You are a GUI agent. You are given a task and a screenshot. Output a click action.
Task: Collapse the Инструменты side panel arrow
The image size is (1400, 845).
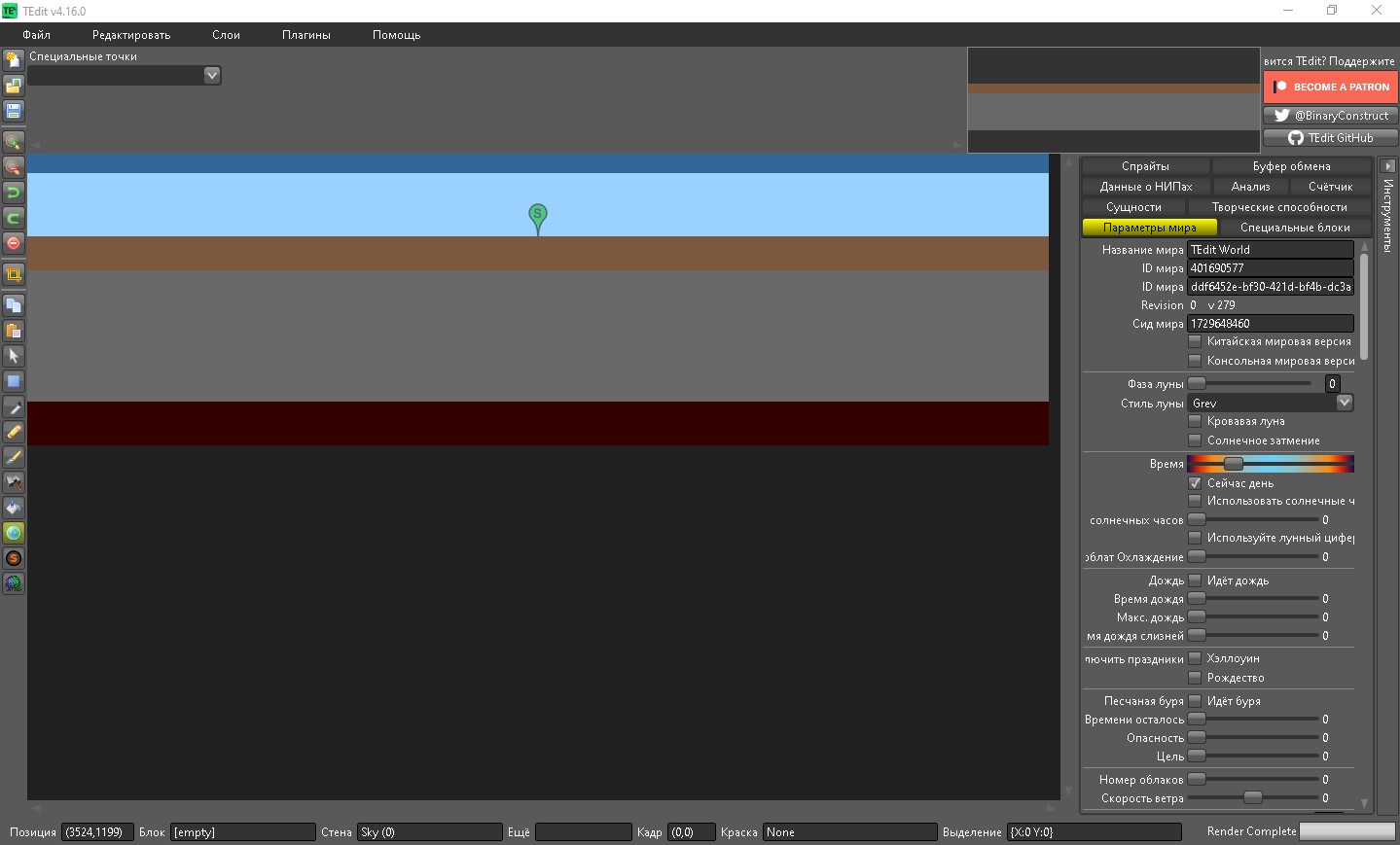click(1388, 166)
